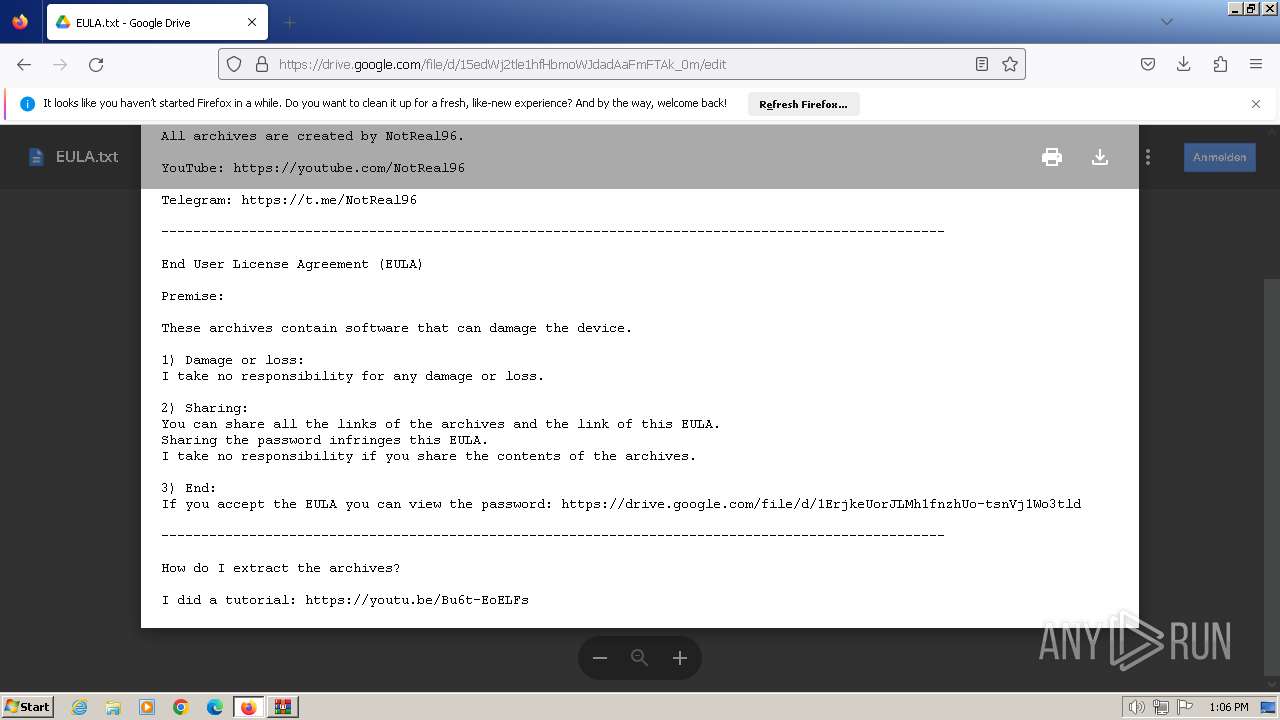The image size is (1280, 720).
Task: Reload the current page
Action: point(96,64)
